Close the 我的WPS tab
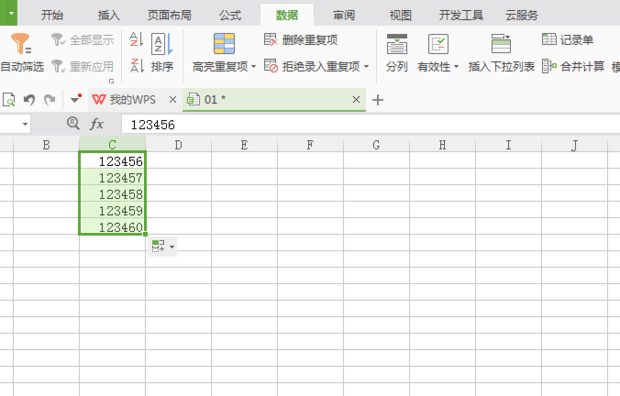620x396 pixels. pos(173,100)
